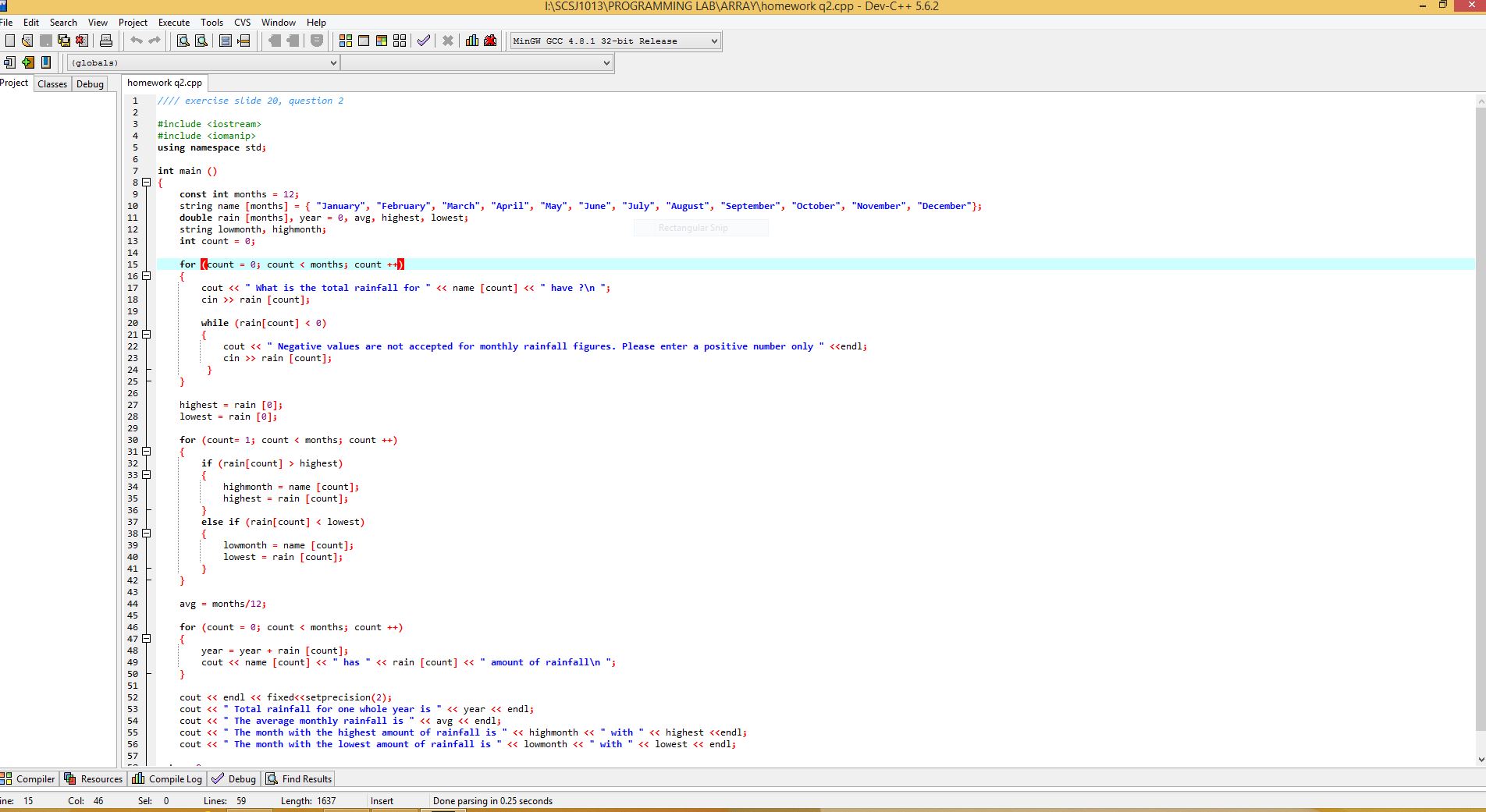Image resolution: width=1486 pixels, height=812 pixels.
Task: Open the Compile Log panel
Action: point(168,778)
